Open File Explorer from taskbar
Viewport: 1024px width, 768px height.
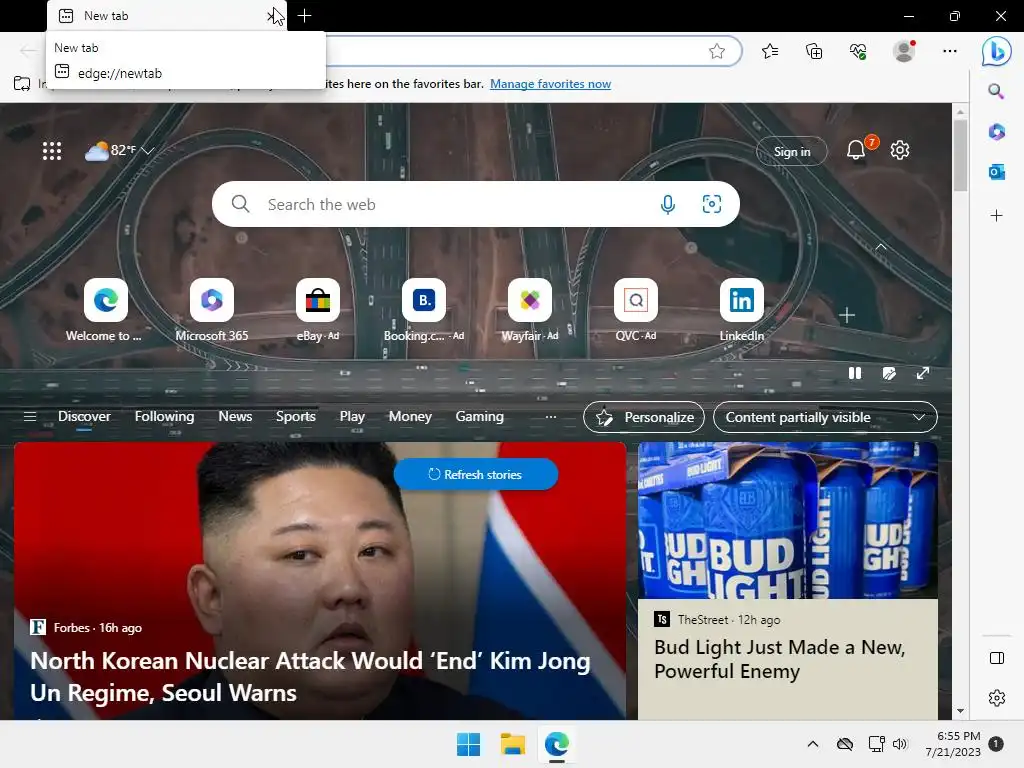(513, 744)
